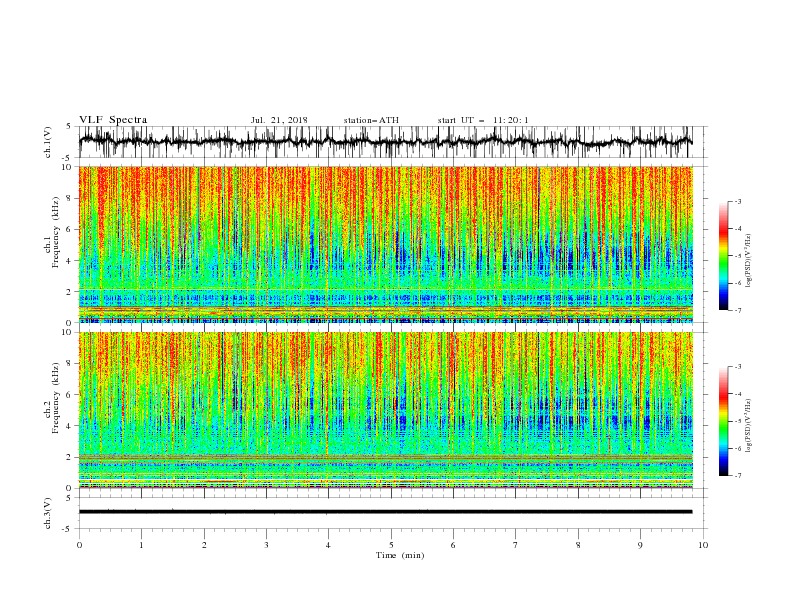Screen dimensions: 792x612
Task: Click the "-5" tick on ch.2 colorbar
Action: 737,421
